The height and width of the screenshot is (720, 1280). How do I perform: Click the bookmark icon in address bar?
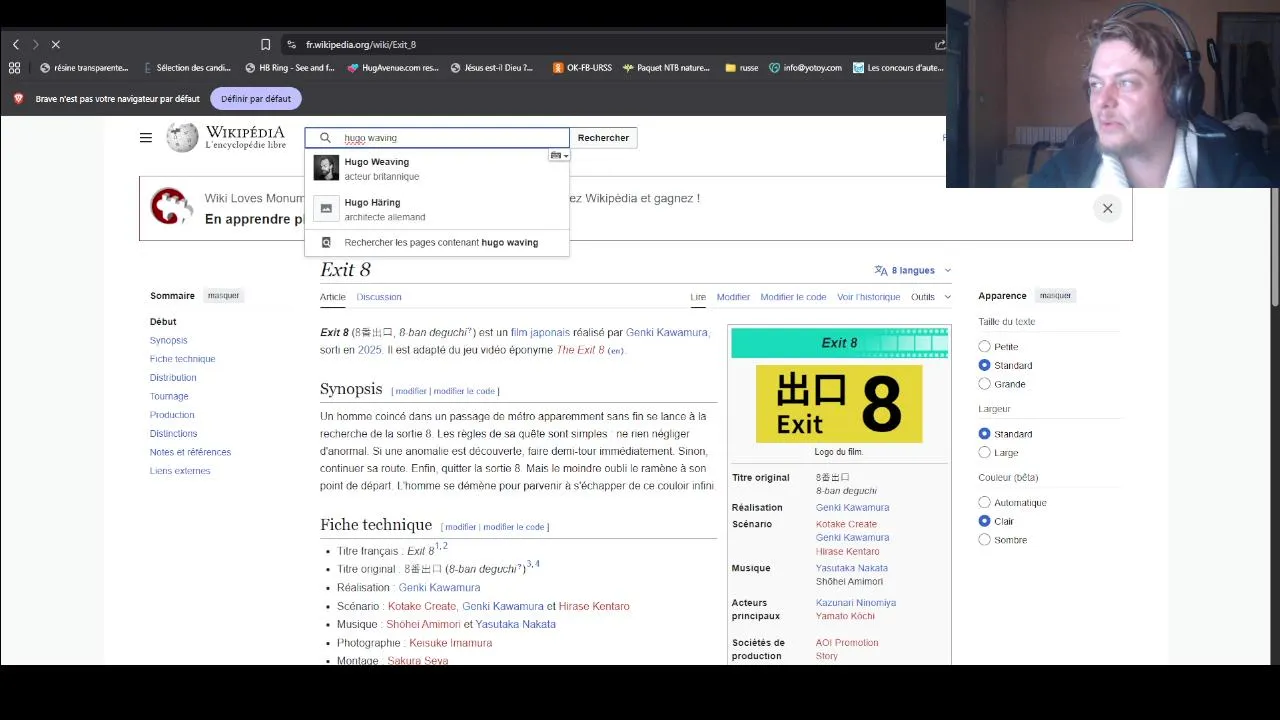tap(265, 45)
